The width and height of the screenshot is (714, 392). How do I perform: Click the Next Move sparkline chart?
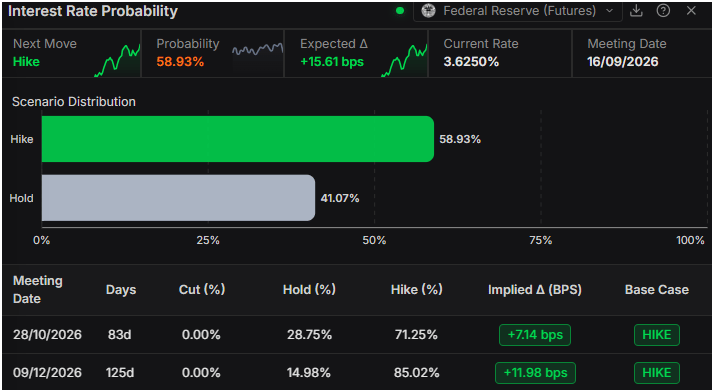117,60
